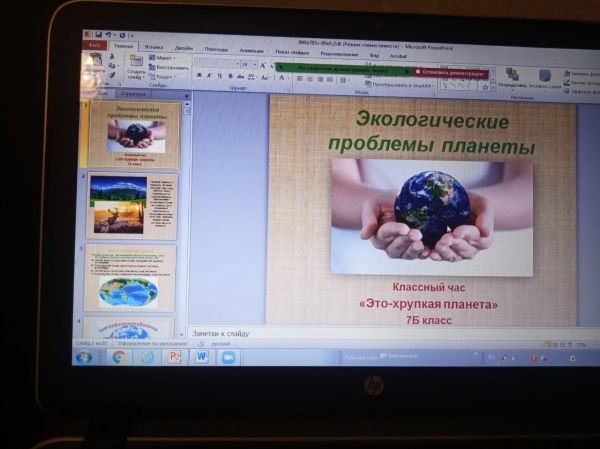Image resolution: width=600 pixels, height=449 pixels.
Task: Open the font size dropdown
Action: 245,63
